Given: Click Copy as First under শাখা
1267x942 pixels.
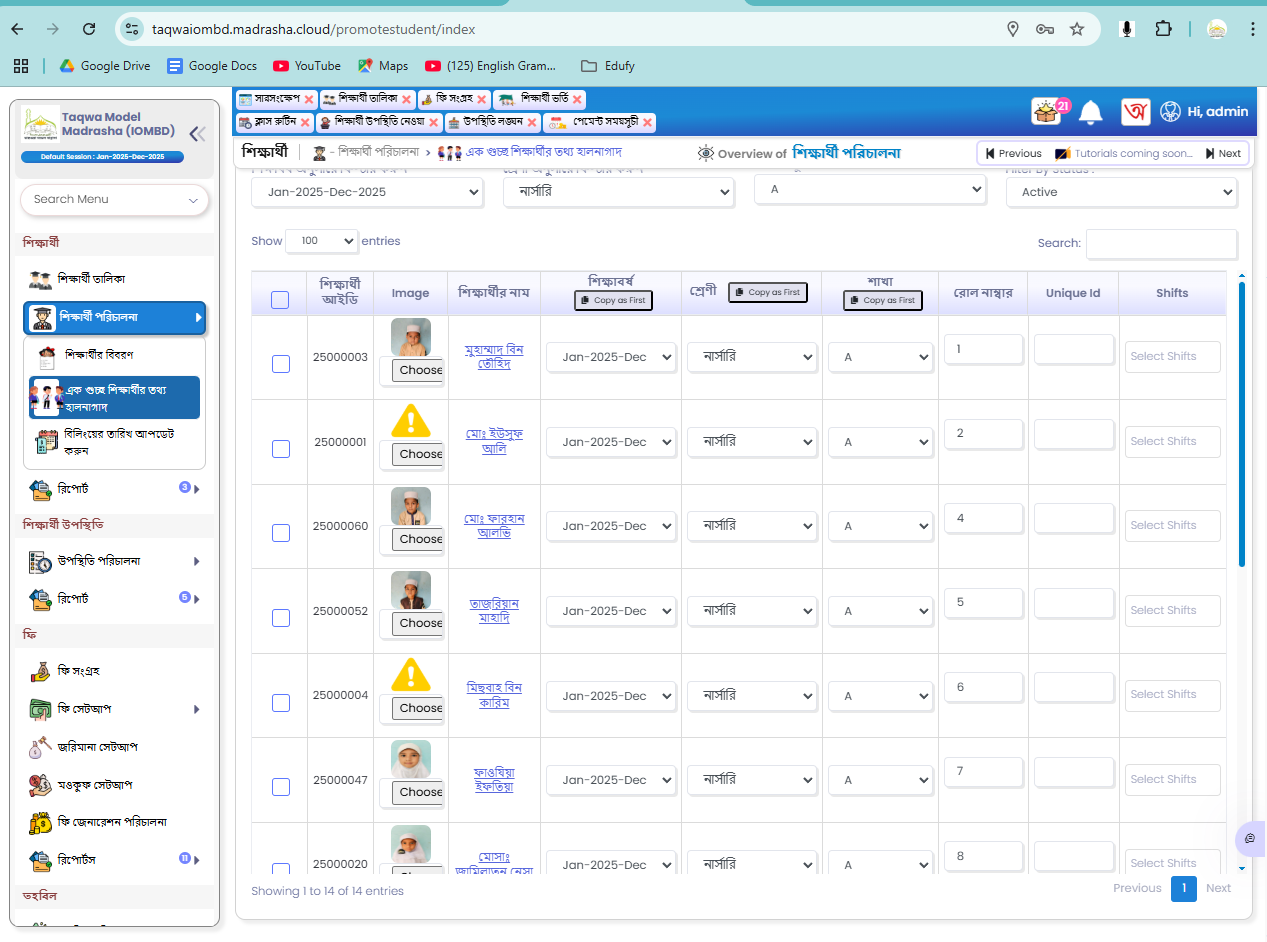Looking at the screenshot, I should pyautogui.click(x=883, y=300).
